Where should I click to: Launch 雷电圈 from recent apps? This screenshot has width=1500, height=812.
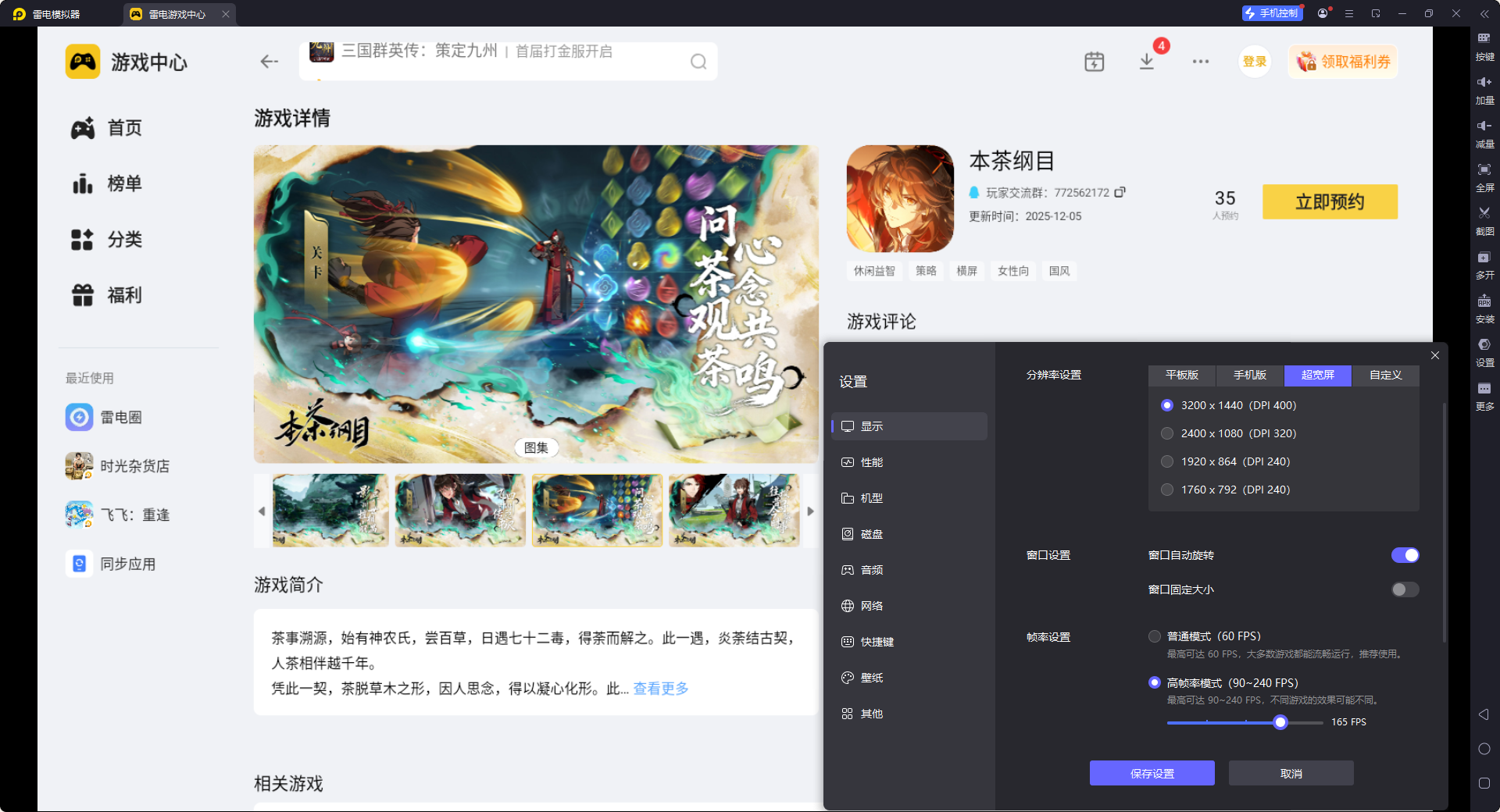pyautogui.click(x=104, y=417)
